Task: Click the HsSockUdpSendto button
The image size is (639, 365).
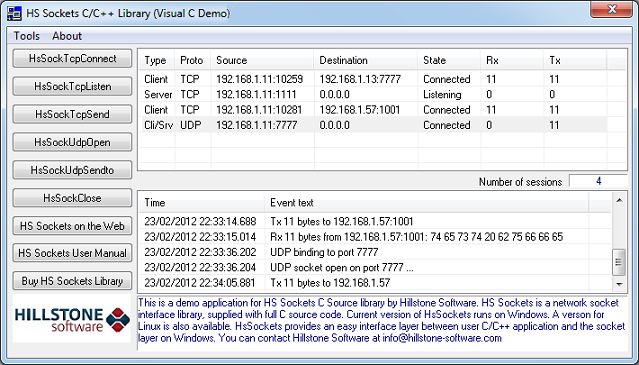Action: (73, 170)
